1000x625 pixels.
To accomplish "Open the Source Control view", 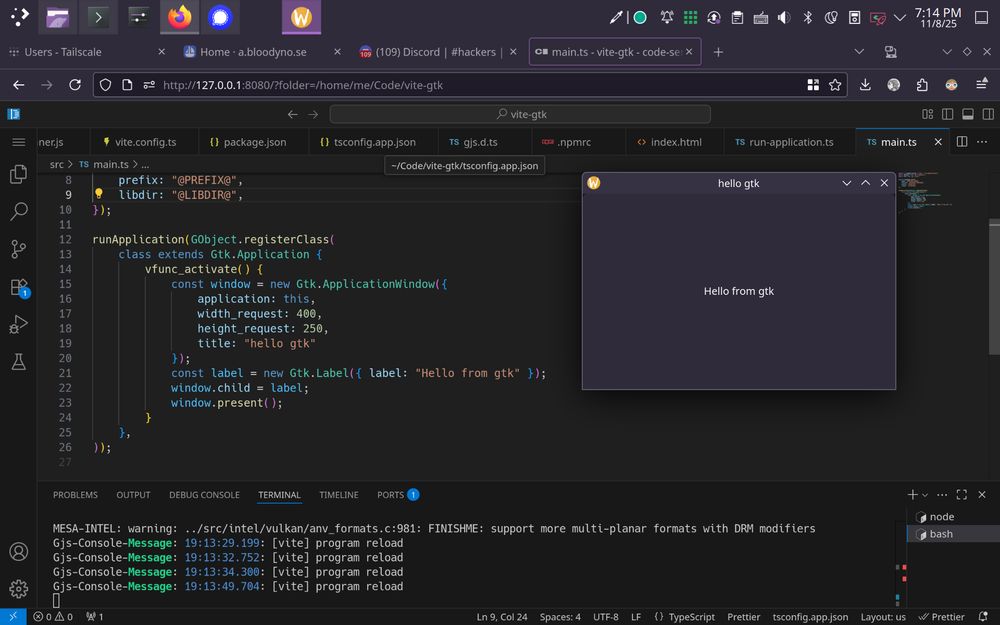I will tap(17, 249).
